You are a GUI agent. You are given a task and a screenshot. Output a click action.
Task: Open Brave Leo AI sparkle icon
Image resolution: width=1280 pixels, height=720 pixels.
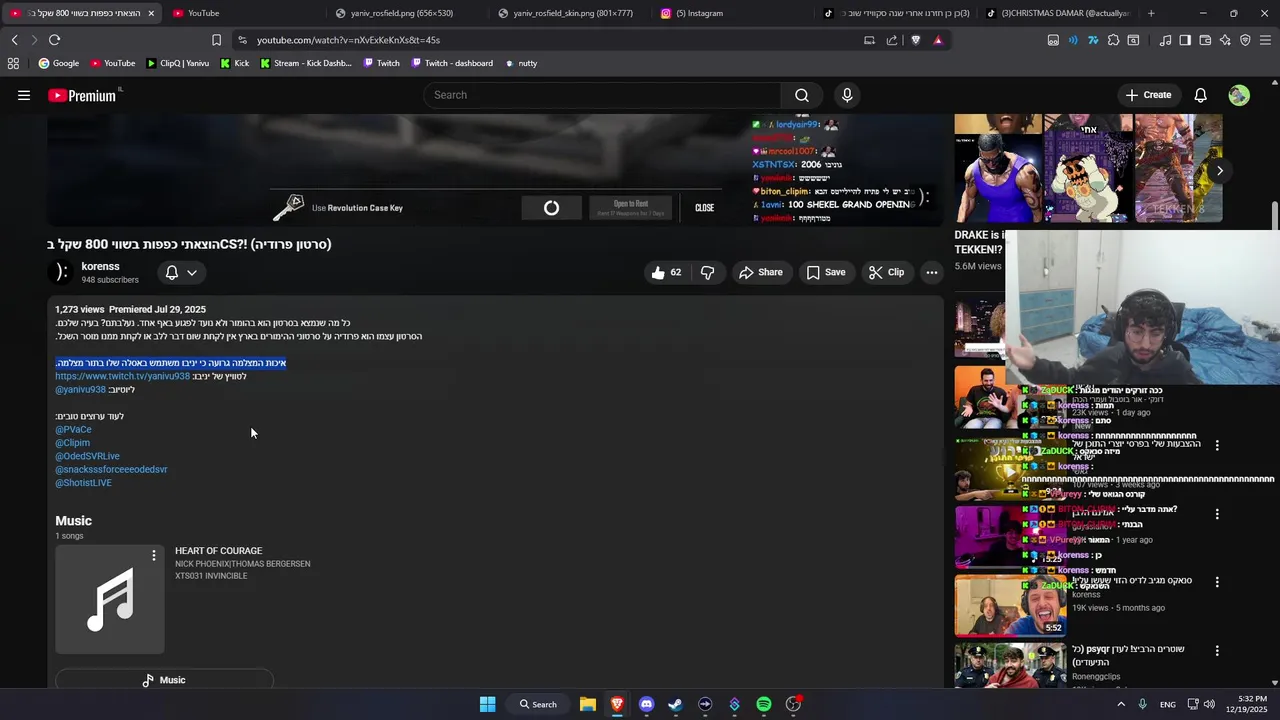click(x=1225, y=40)
